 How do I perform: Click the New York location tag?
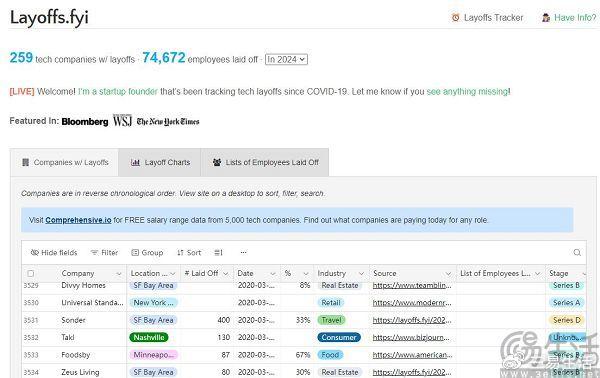[x=153, y=303]
